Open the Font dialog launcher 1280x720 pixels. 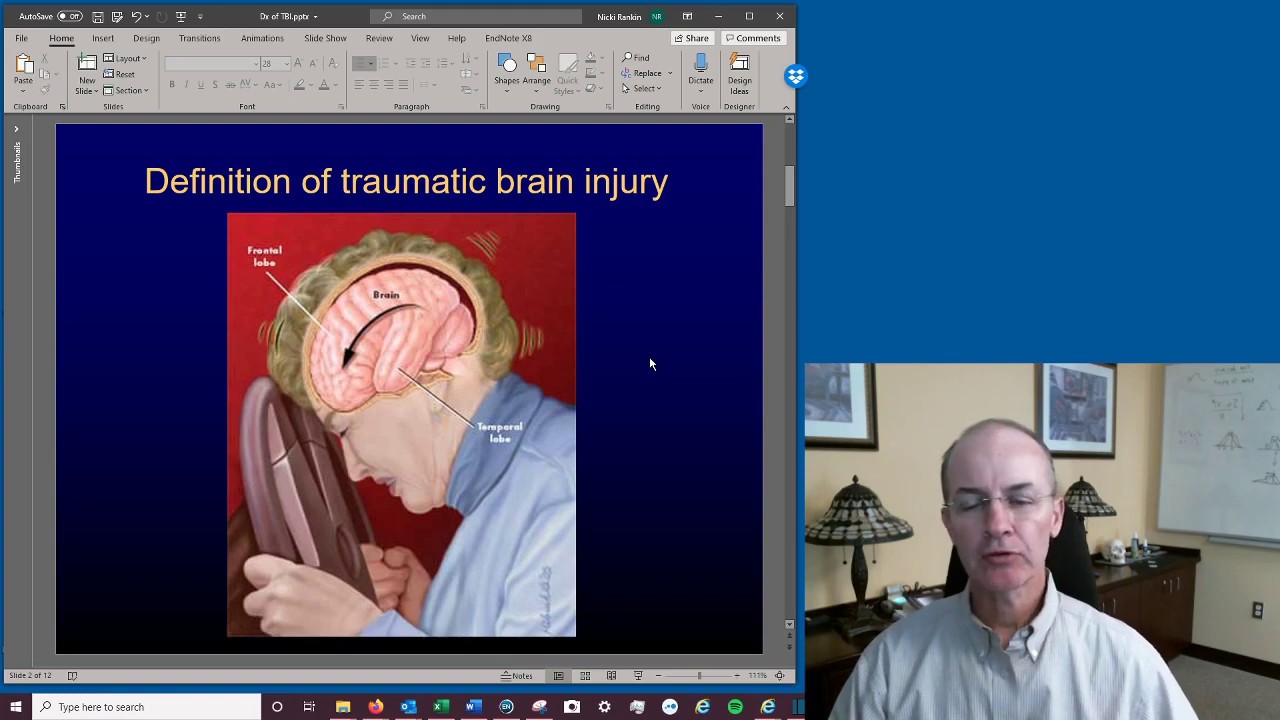point(341,107)
